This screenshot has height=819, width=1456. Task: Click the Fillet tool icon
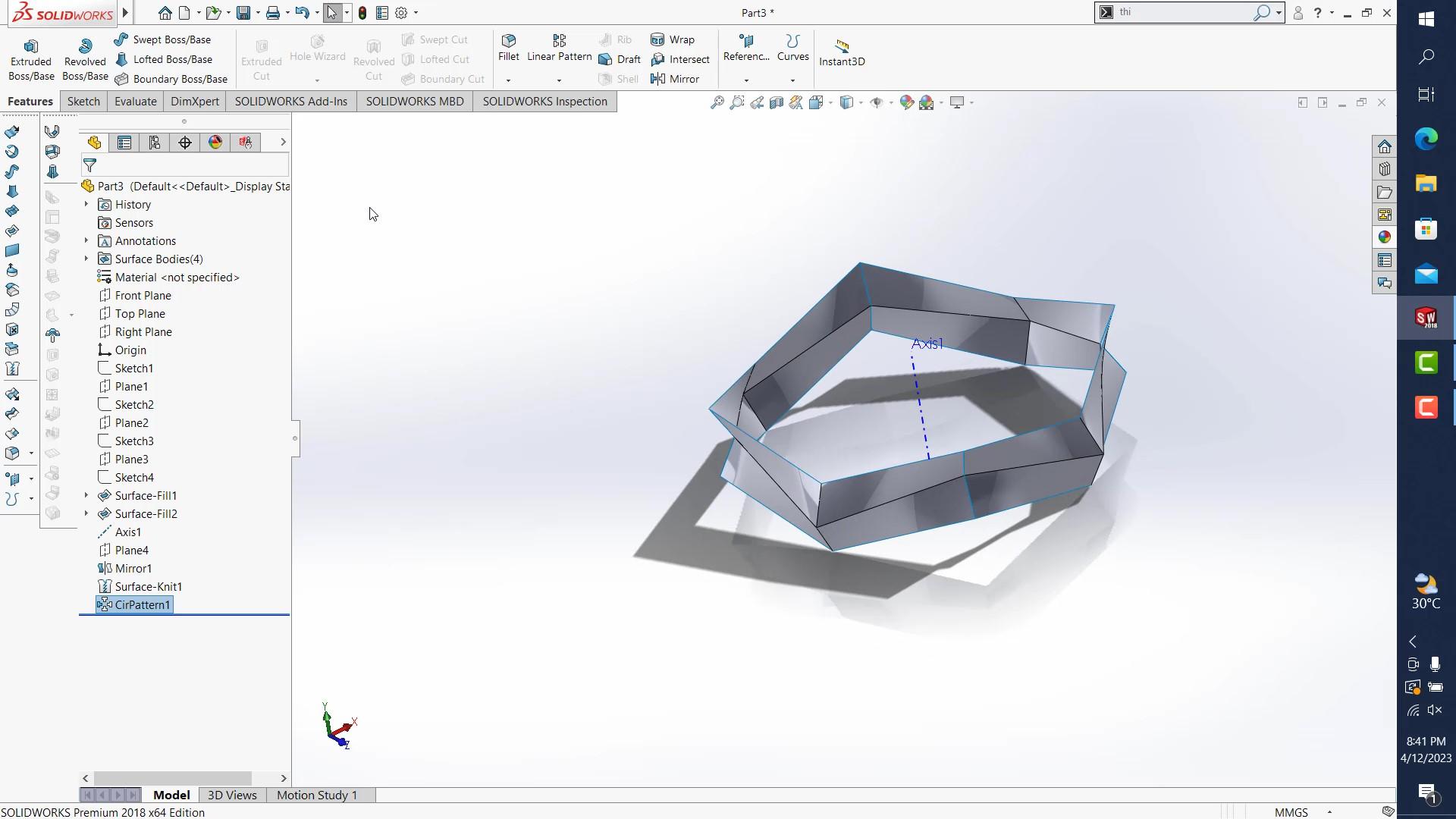click(509, 41)
